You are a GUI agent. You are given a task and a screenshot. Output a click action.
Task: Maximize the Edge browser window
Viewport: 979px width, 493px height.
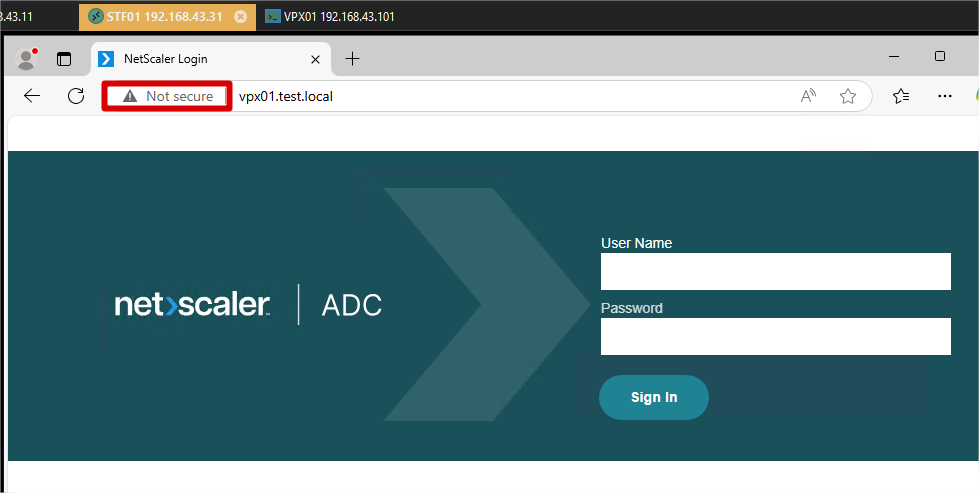click(x=940, y=56)
